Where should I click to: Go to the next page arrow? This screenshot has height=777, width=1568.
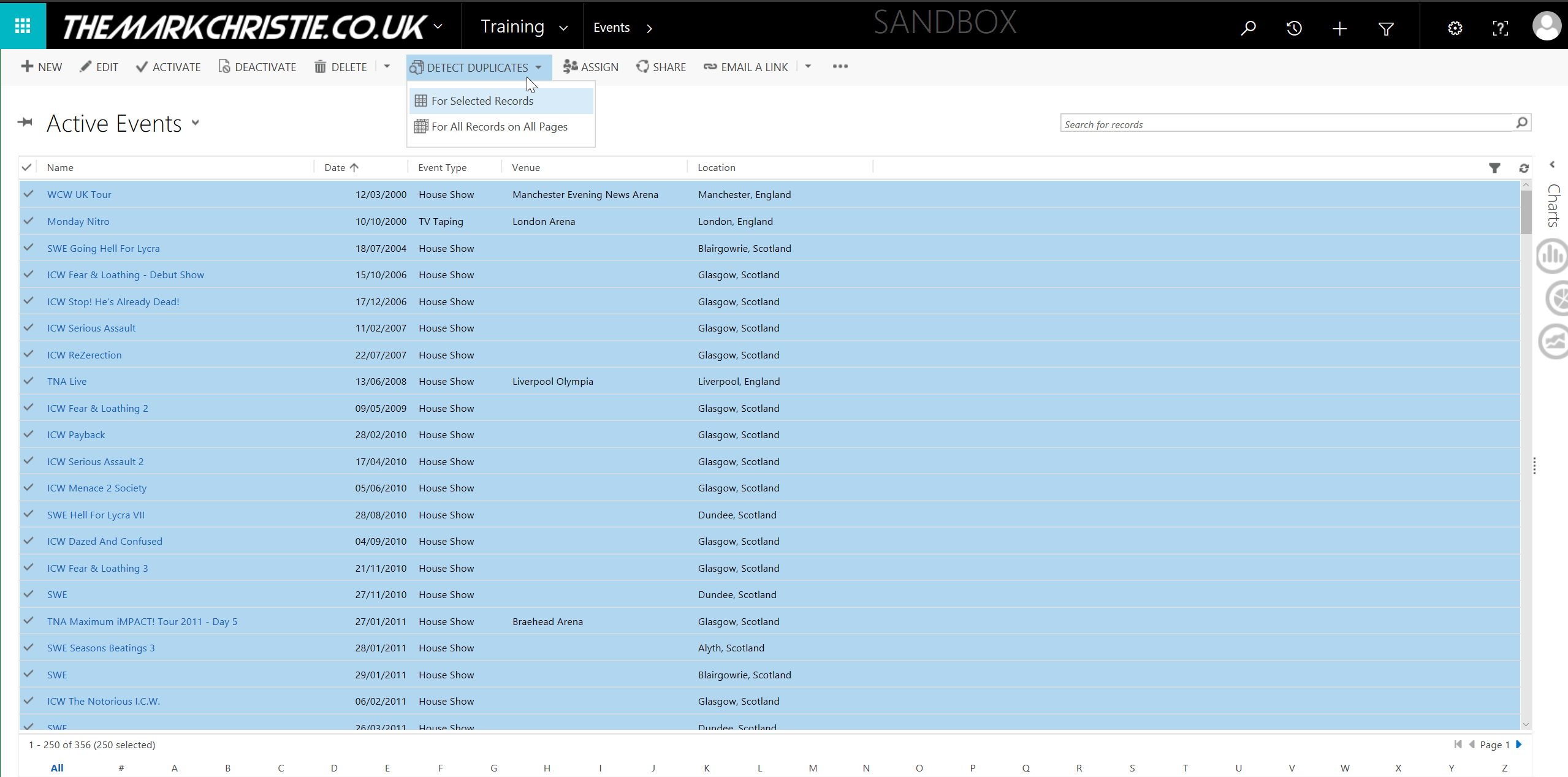tap(1520, 745)
